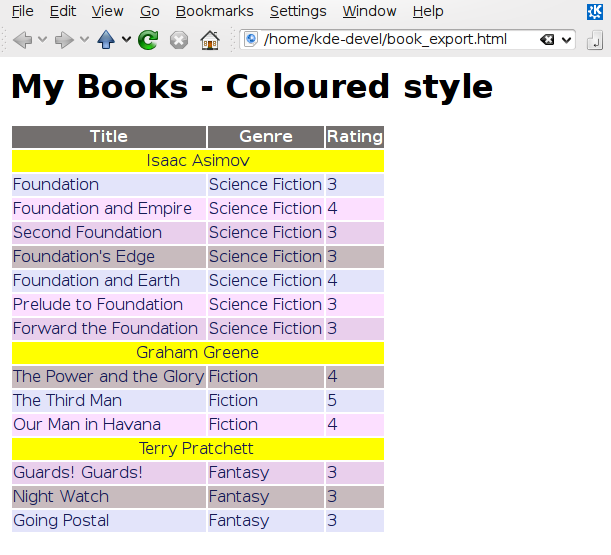Click the Go button right of location bar
Screen dimensions: 611x555
pyautogui.click(x=595, y=40)
